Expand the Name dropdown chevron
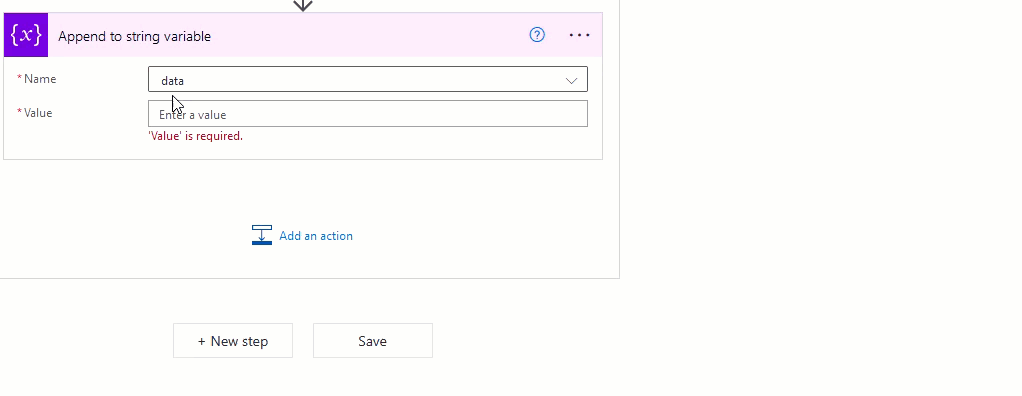The width and height of the screenshot is (1022, 396). tap(572, 81)
